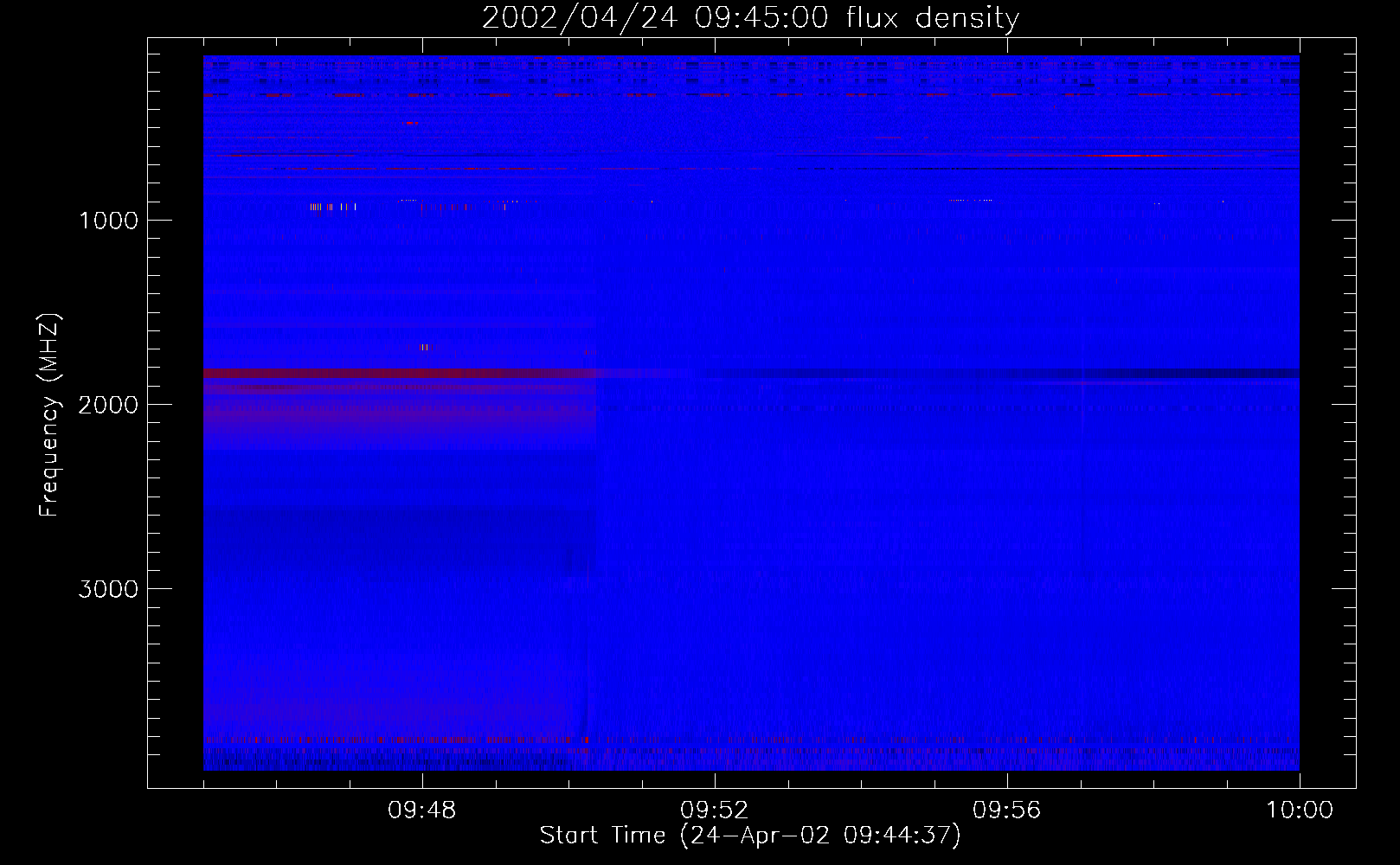Click the 'Start Time (24-Apr-02 09:44:37)' label
Viewport: 1400px width, 865px height.
pos(750,836)
